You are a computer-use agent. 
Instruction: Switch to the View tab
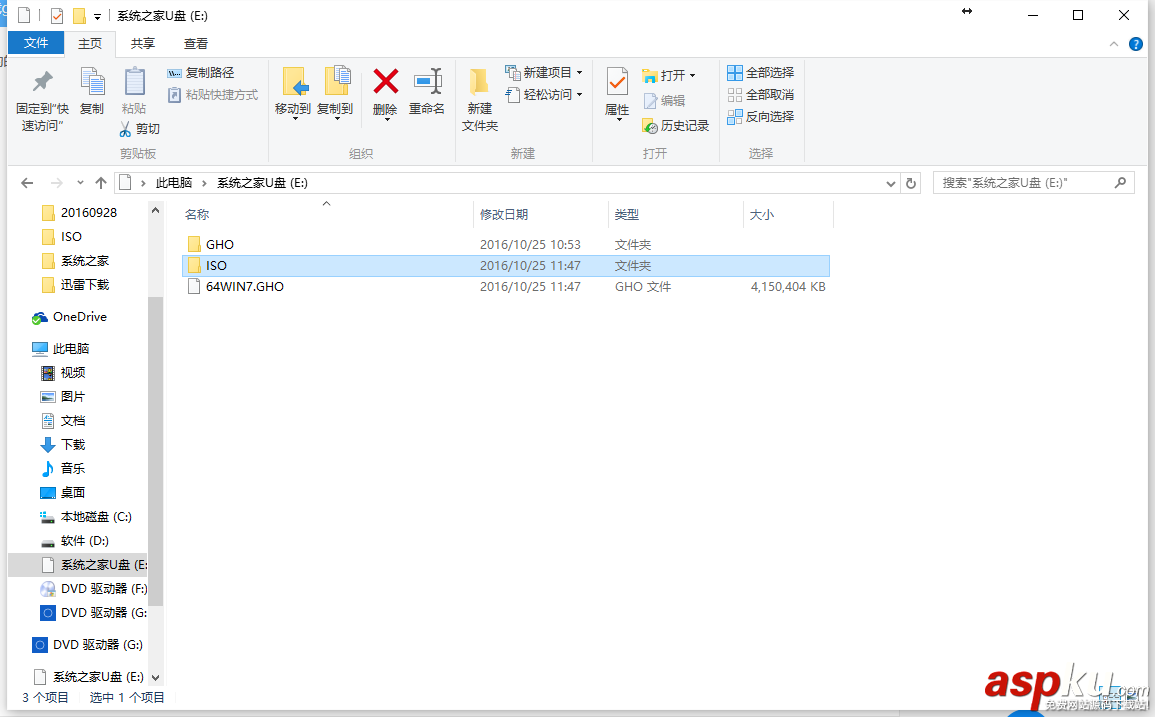[x=196, y=43]
